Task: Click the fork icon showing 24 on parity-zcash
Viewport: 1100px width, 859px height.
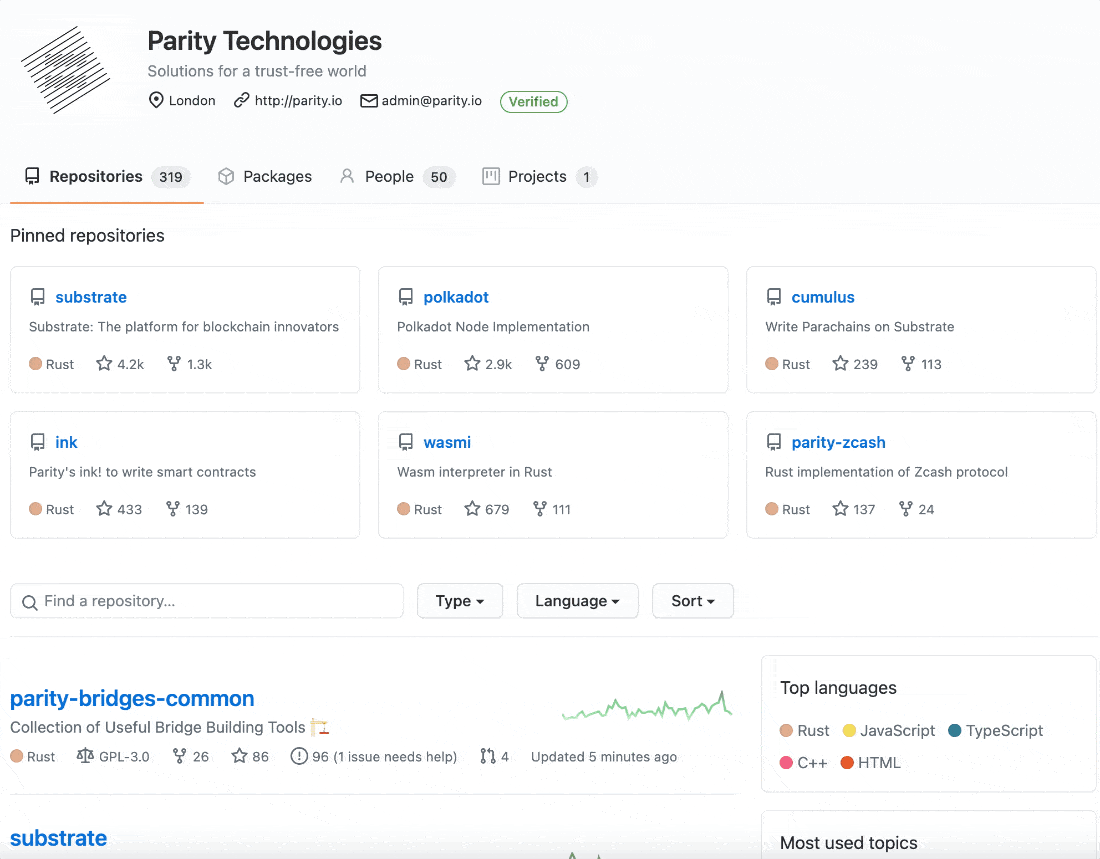Action: (x=906, y=509)
